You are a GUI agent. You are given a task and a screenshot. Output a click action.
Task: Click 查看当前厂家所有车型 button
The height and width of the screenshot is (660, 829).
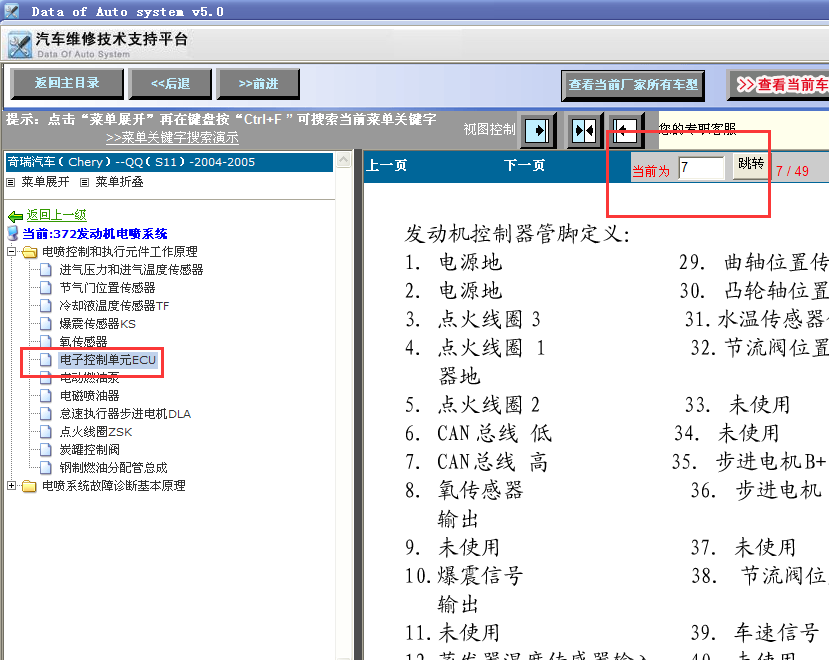point(633,85)
